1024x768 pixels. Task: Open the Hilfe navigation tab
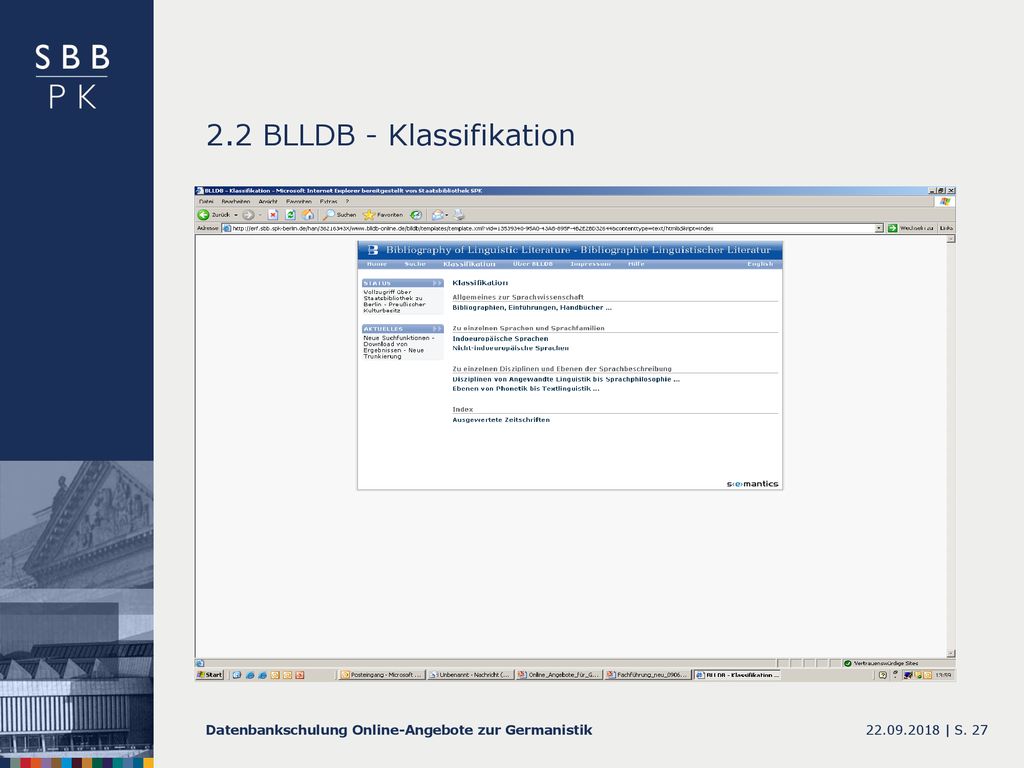click(x=636, y=264)
